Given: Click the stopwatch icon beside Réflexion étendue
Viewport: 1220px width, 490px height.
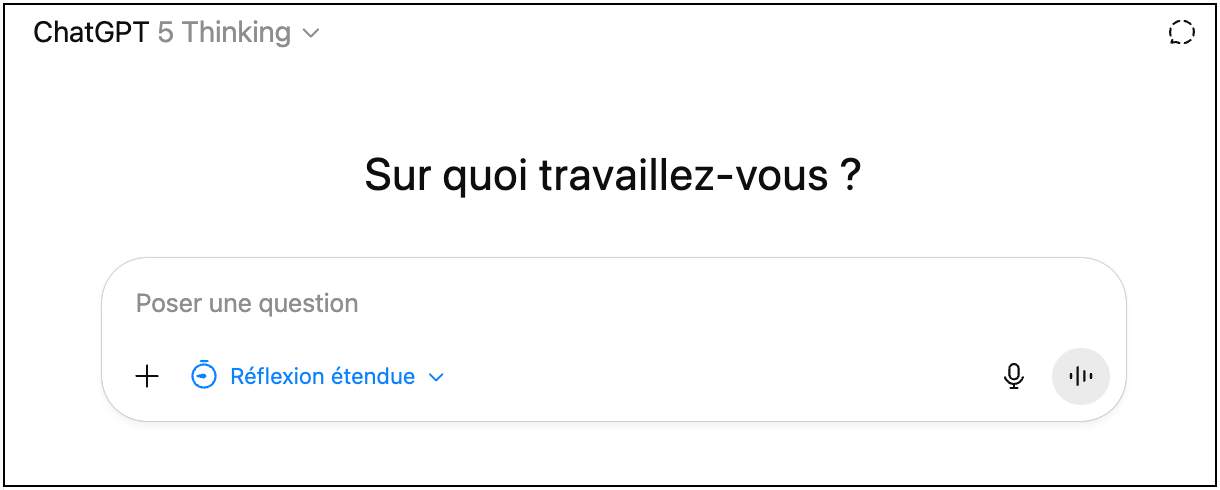Looking at the screenshot, I should point(204,377).
